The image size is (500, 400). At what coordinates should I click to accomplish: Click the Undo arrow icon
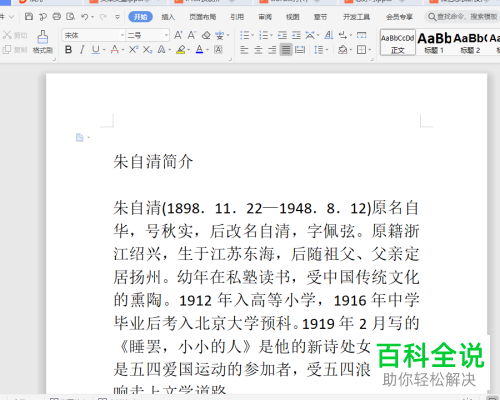coord(85,16)
